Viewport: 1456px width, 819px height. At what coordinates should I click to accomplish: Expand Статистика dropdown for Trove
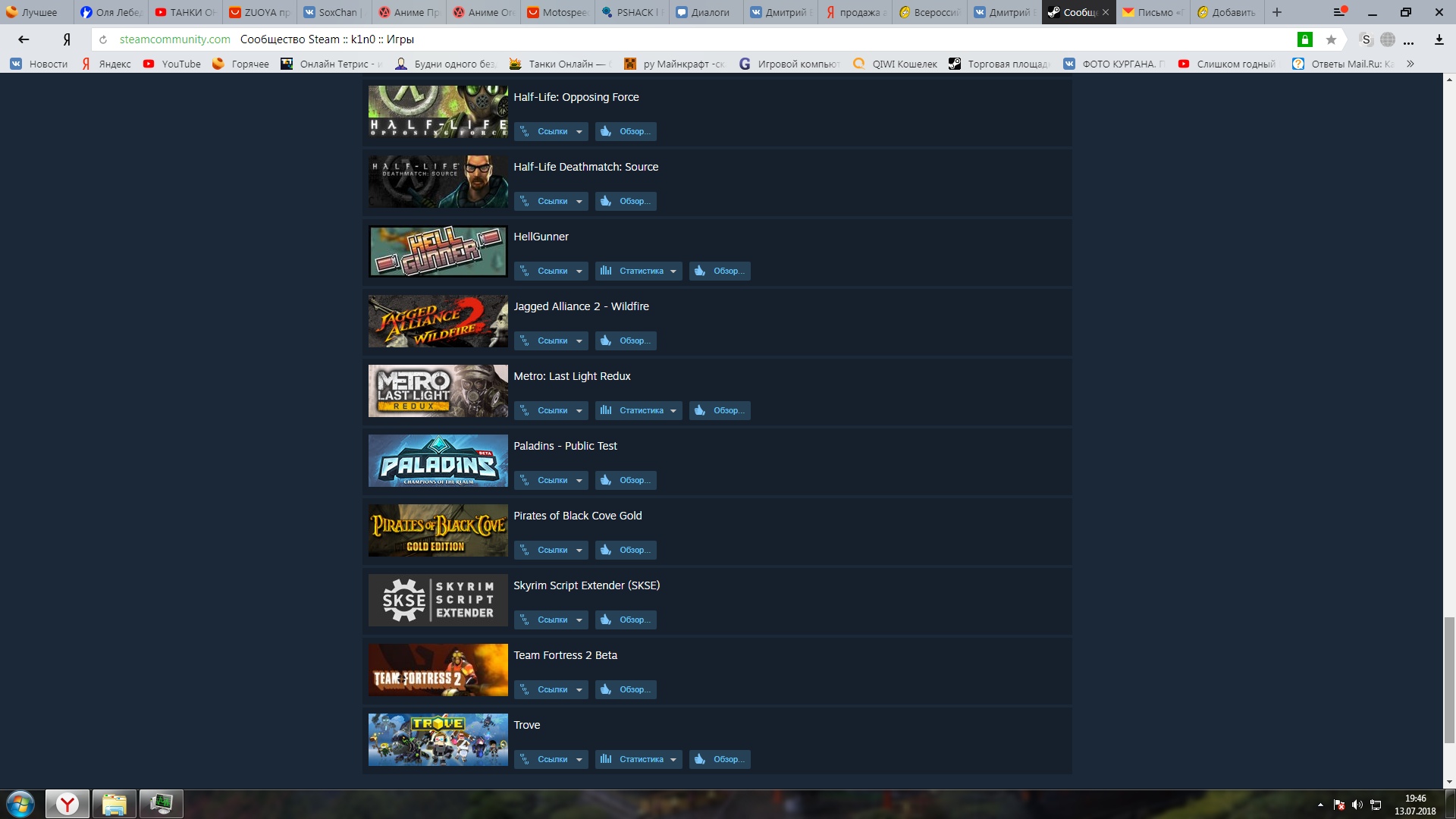coord(639,759)
